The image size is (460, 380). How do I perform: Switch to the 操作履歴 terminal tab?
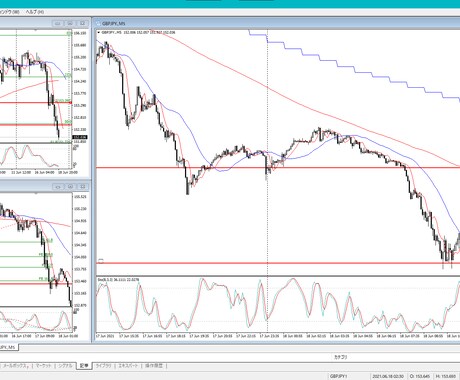tap(154, 366)
